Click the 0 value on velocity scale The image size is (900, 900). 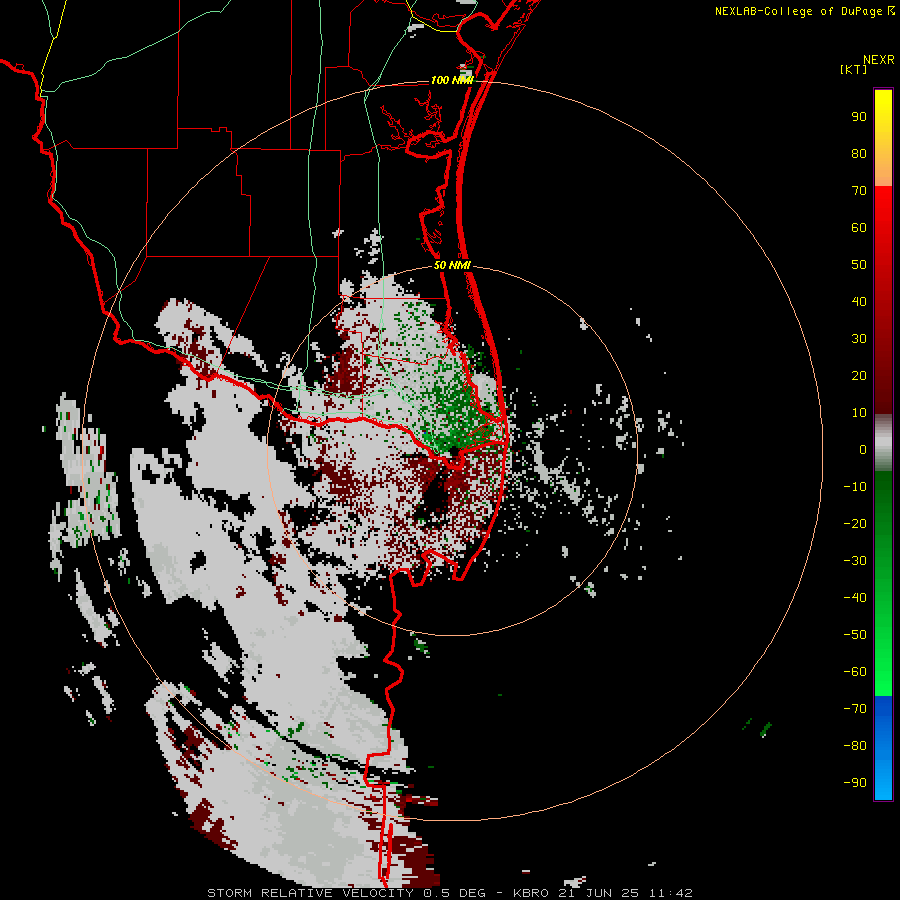click(x=863, y=450)
